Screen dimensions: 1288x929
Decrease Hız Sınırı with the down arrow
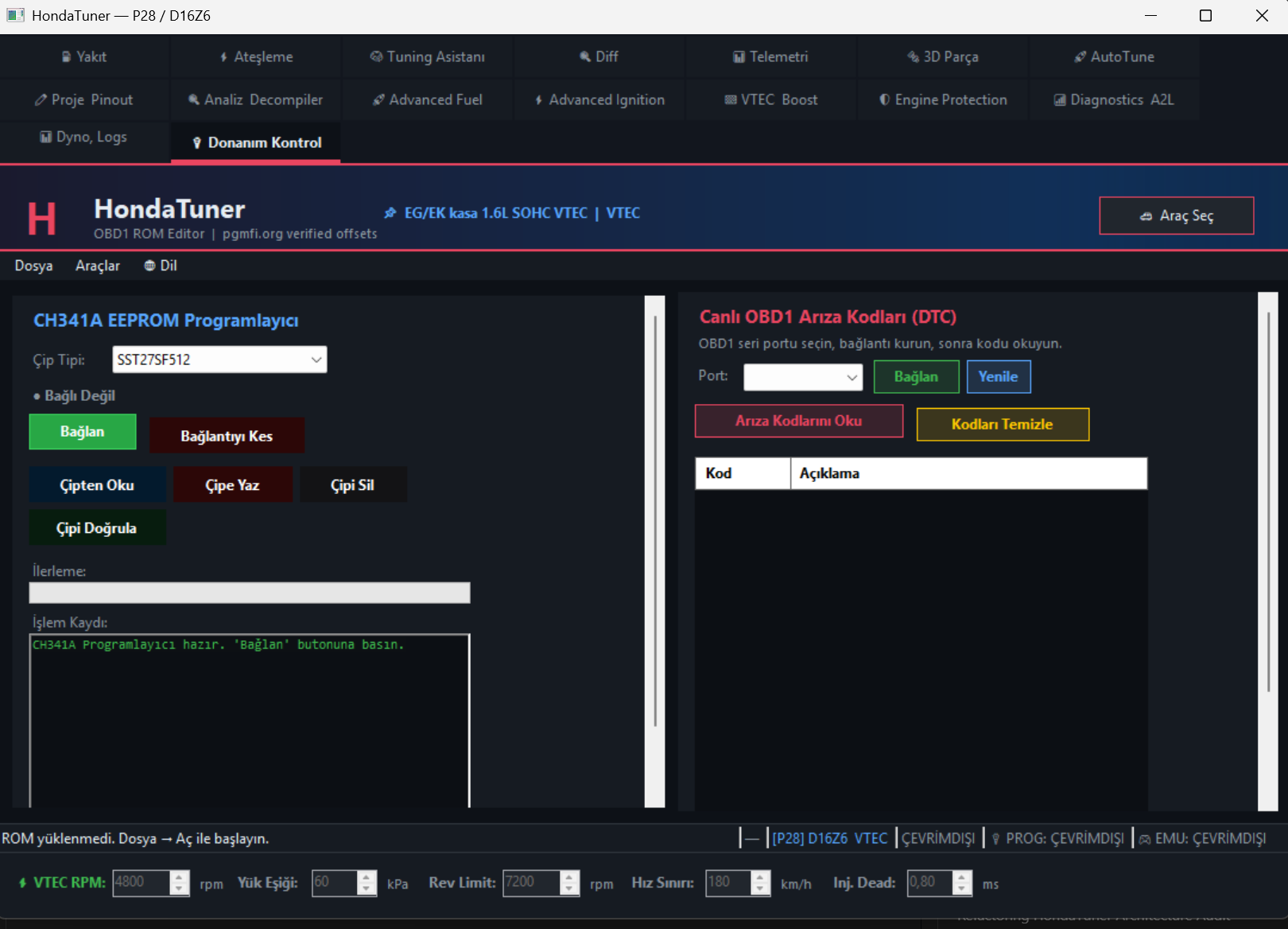(761, 888)
